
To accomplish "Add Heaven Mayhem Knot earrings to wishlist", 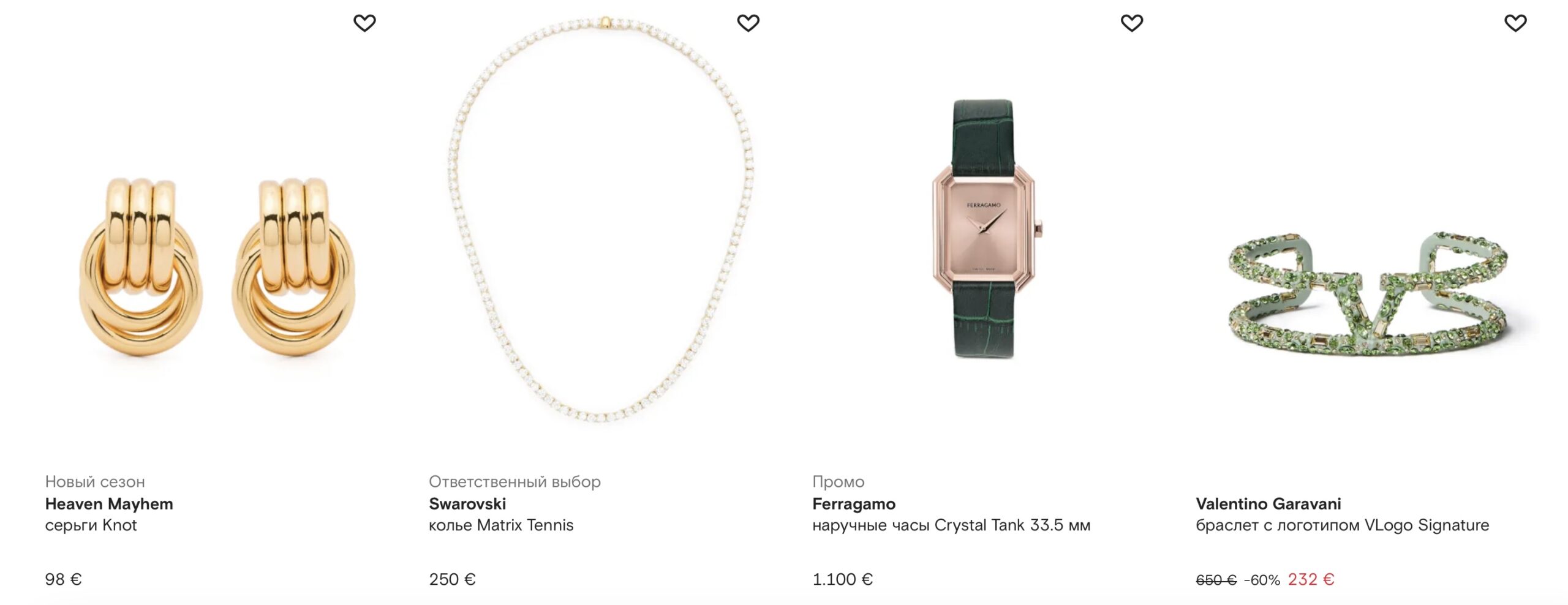I will pos(364,23).
